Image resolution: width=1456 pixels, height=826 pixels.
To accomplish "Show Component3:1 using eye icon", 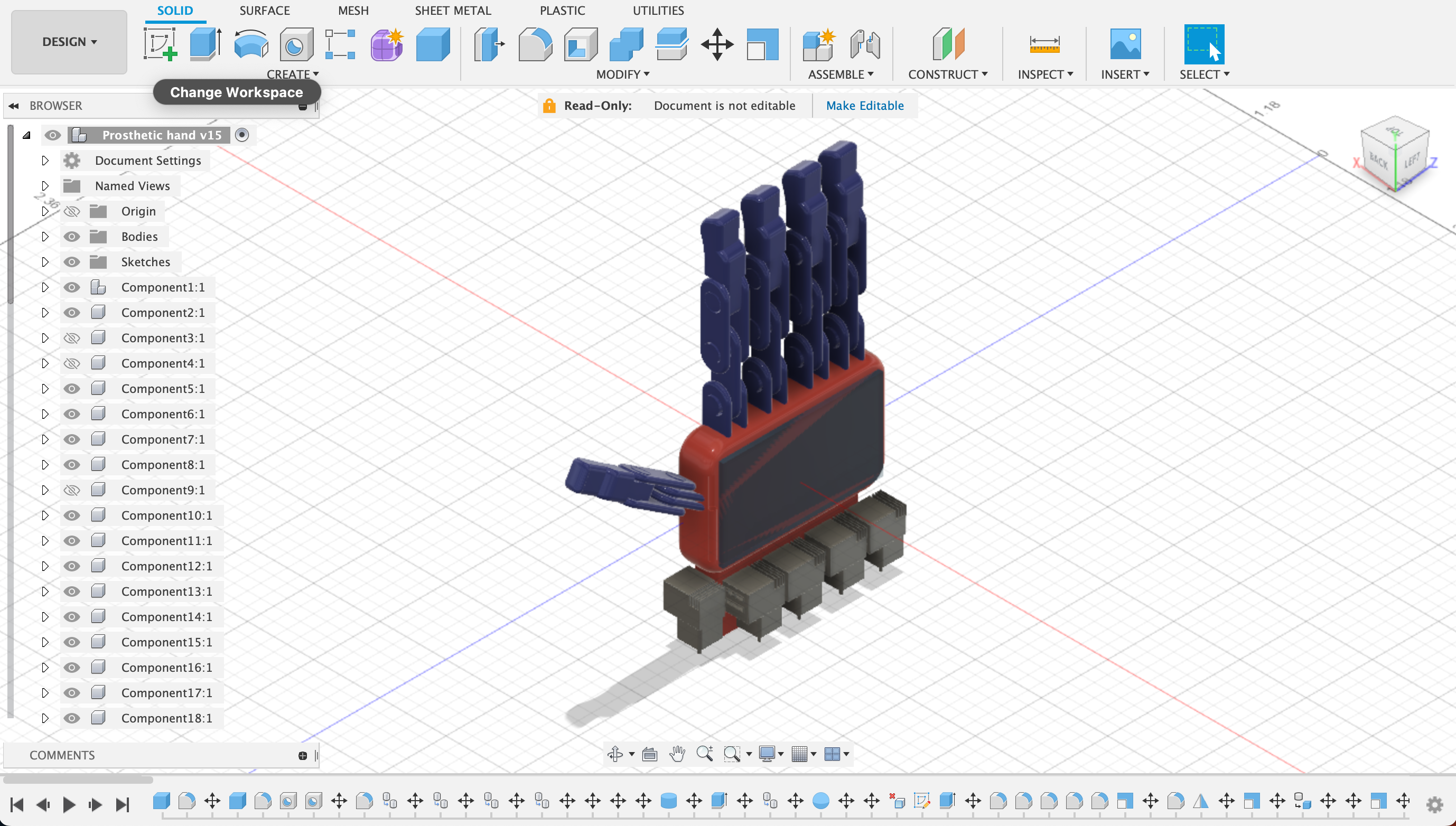I will tap(71, 338).
